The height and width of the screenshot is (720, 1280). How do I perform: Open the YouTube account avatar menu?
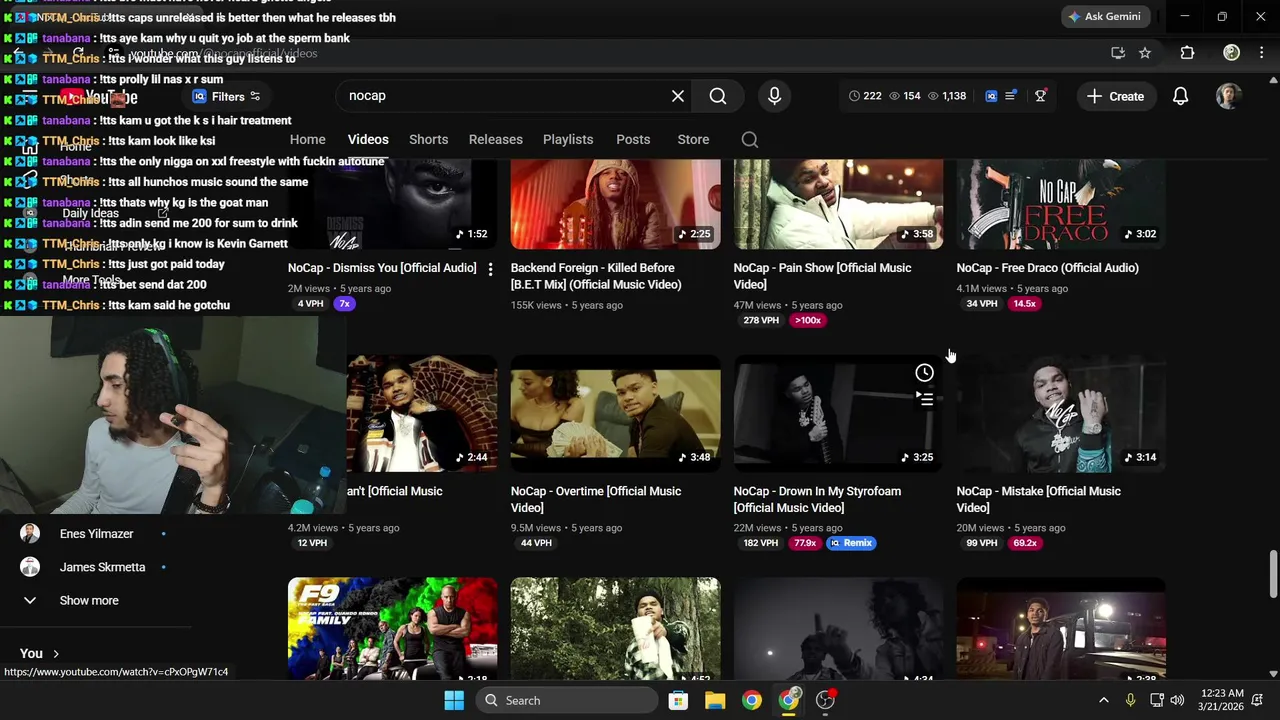coord(1228,96)
